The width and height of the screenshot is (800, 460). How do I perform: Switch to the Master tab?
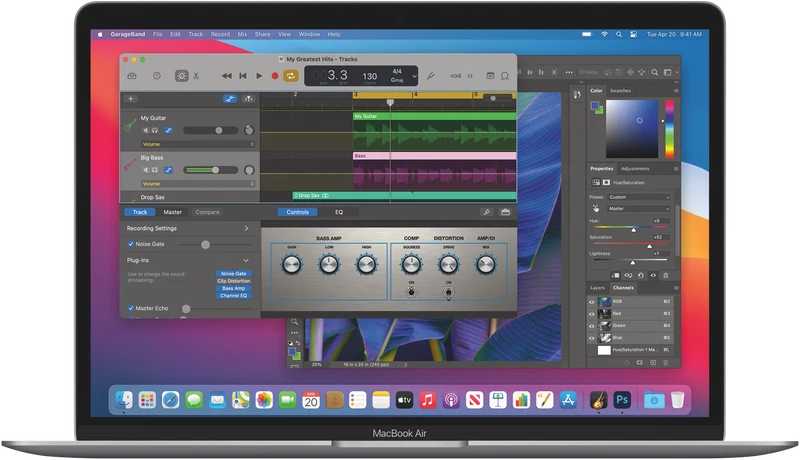click(x=172, y=212)
